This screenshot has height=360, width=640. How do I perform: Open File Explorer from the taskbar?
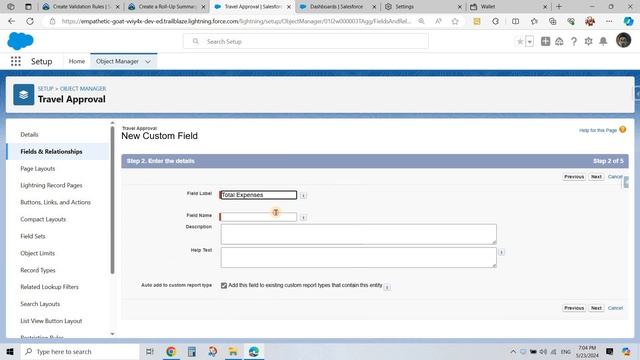(233, 351)
